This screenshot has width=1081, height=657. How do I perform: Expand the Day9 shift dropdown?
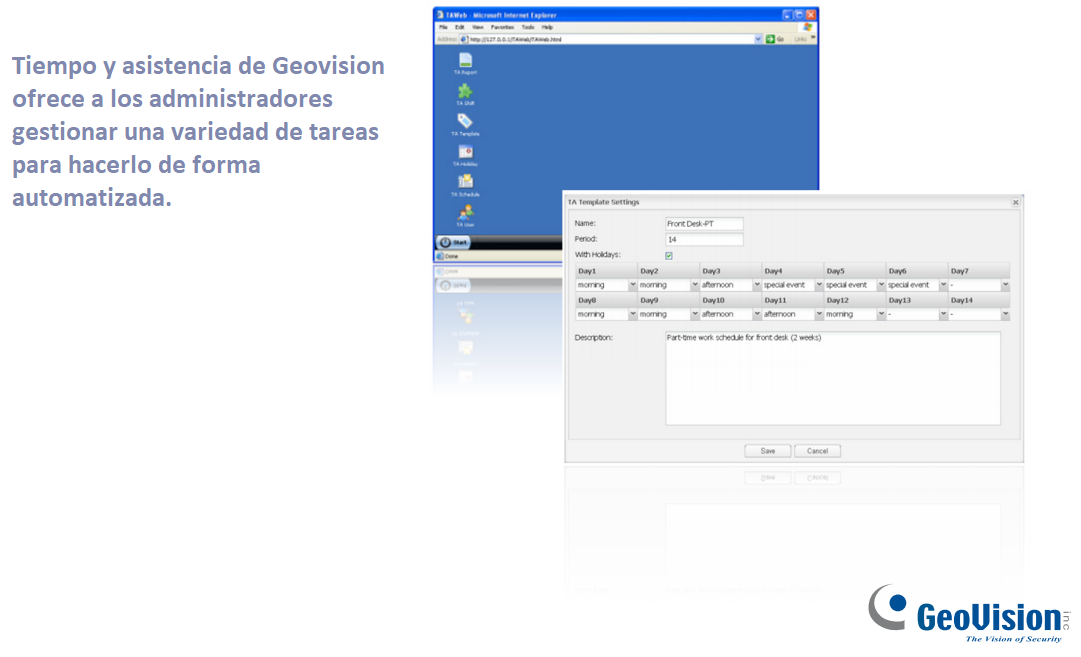coord(695,314)
